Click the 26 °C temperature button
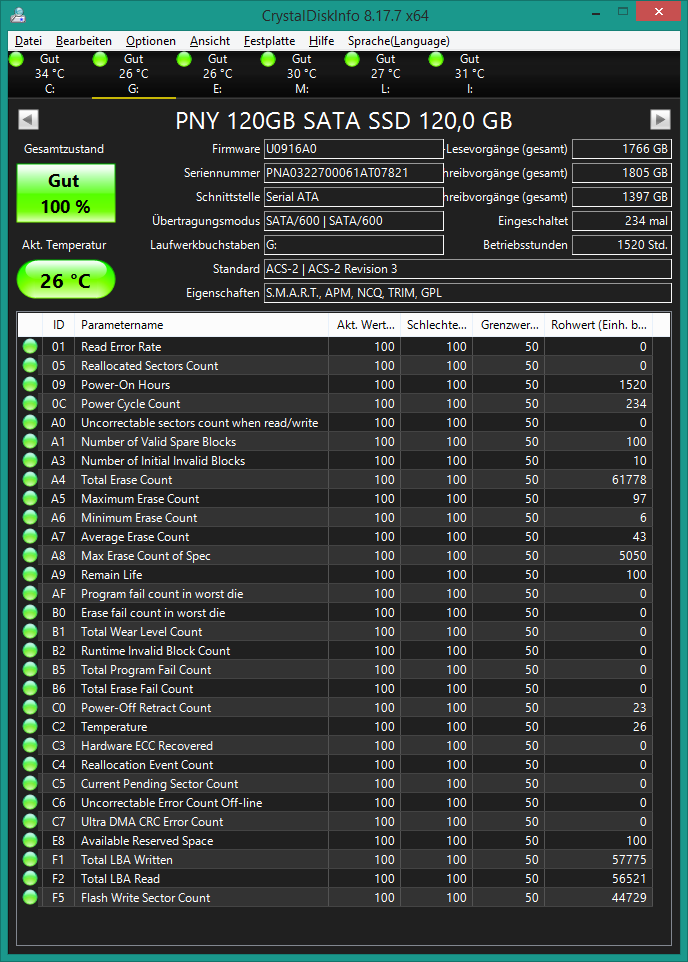Screen dimensions: 688x962 click(66, 280)
